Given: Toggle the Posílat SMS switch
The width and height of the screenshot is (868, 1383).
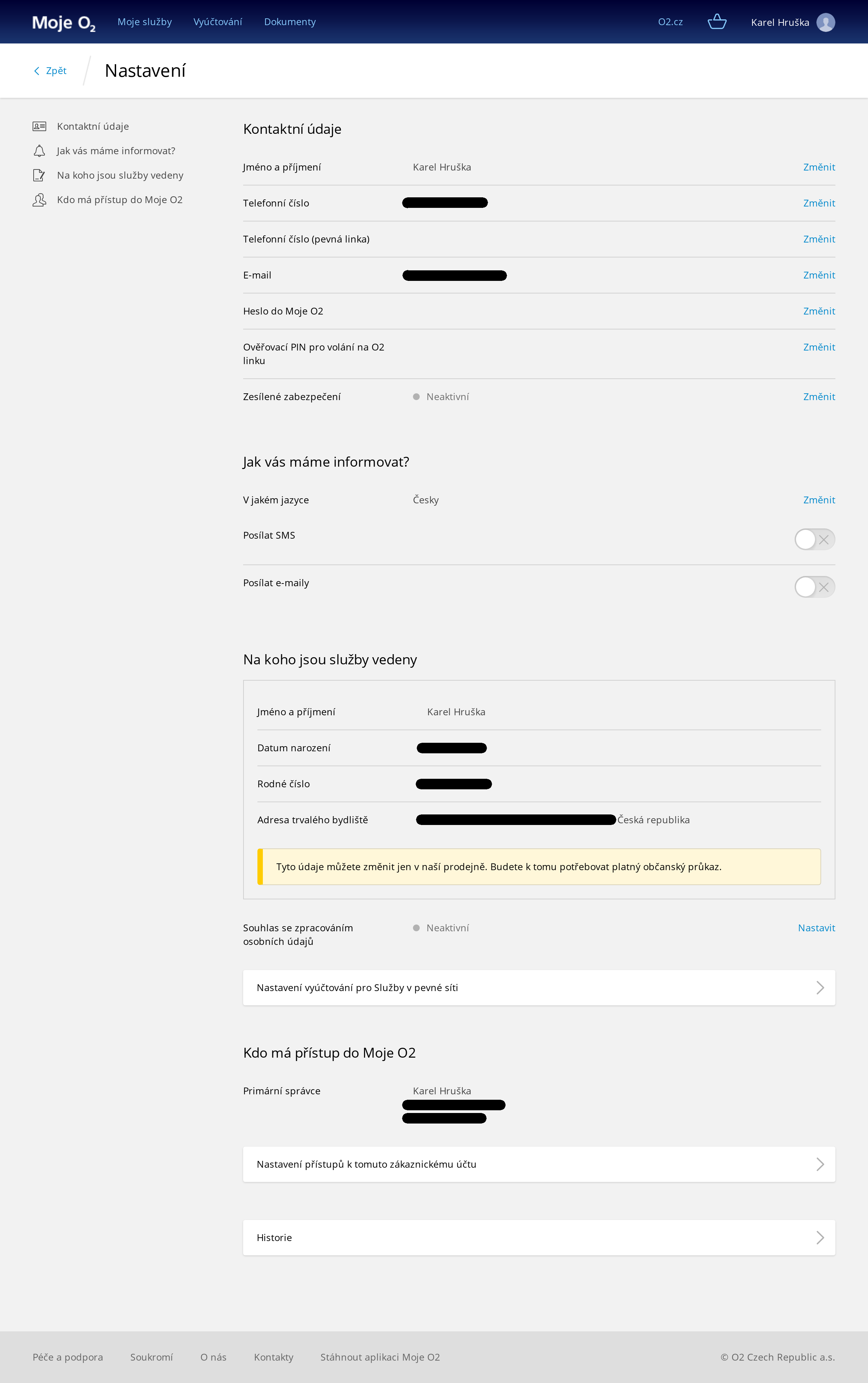Looking at the screenshot, I should [814, 539].
